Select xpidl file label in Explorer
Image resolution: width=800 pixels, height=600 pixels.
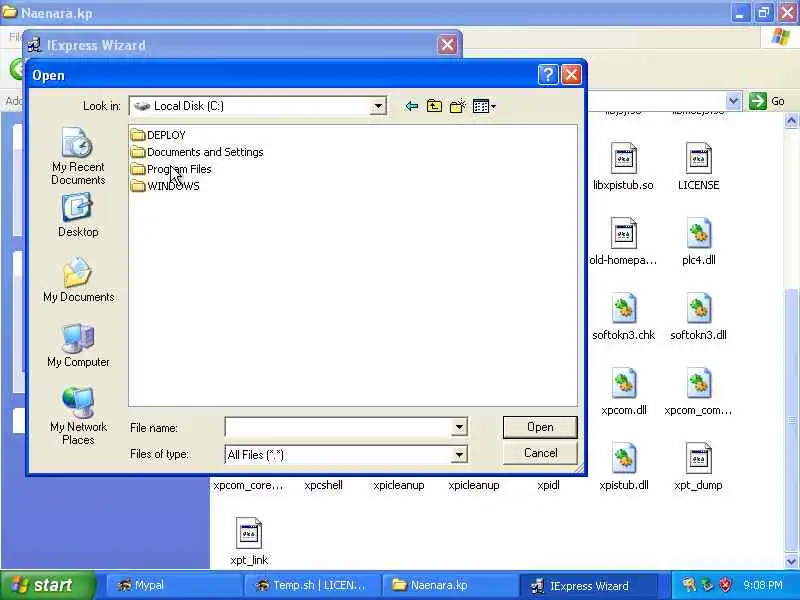(x=548, y=485)
